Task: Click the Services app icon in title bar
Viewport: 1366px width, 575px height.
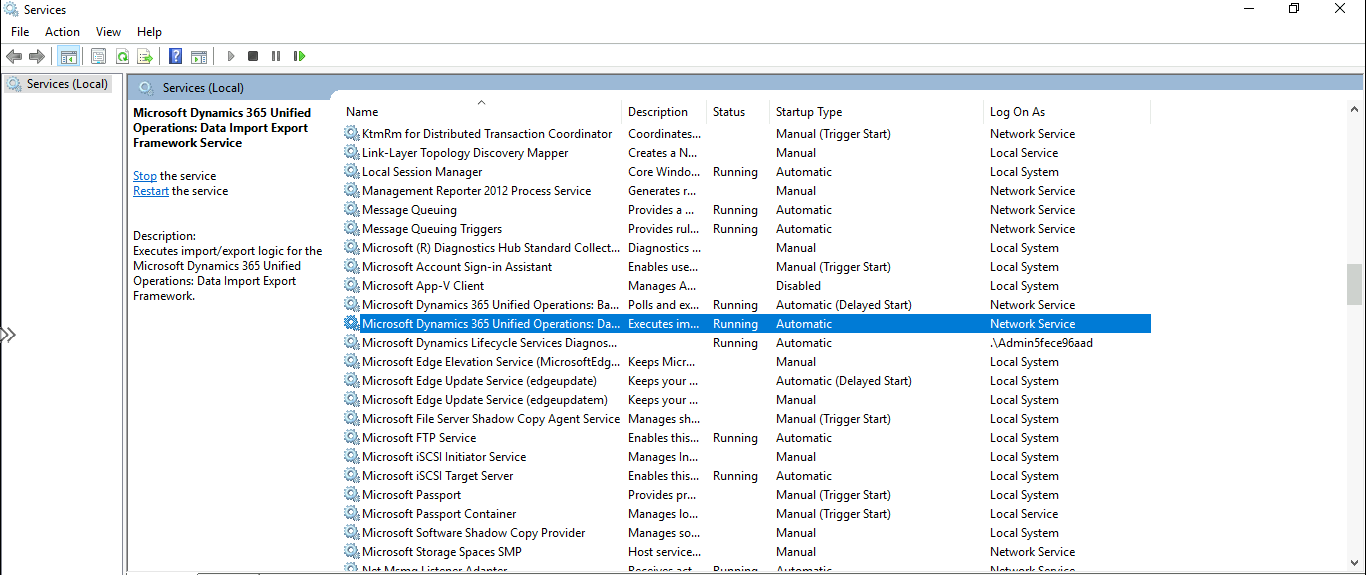Action: [x=11, y=9]
